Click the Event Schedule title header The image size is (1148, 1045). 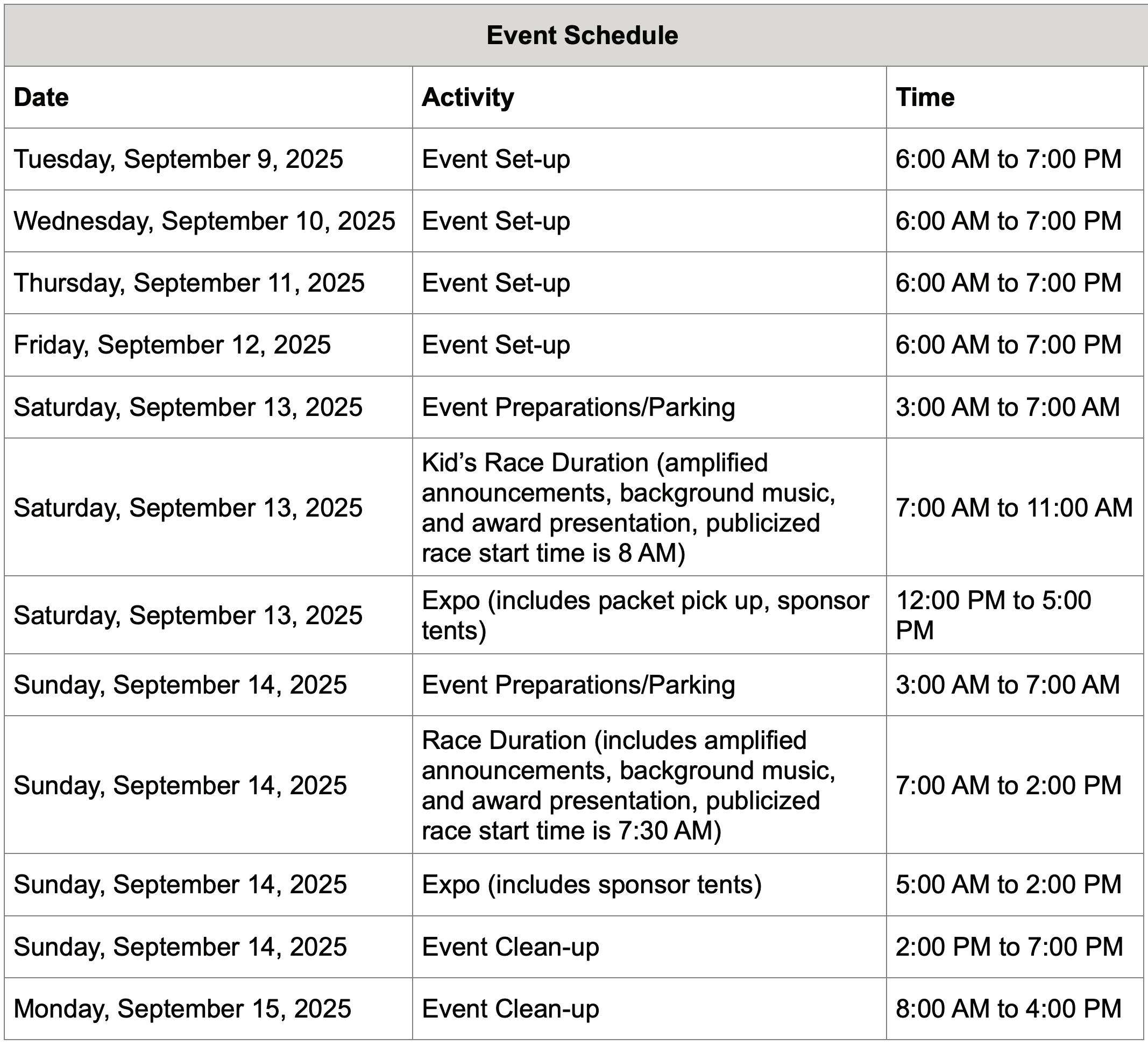click(582, 36)
